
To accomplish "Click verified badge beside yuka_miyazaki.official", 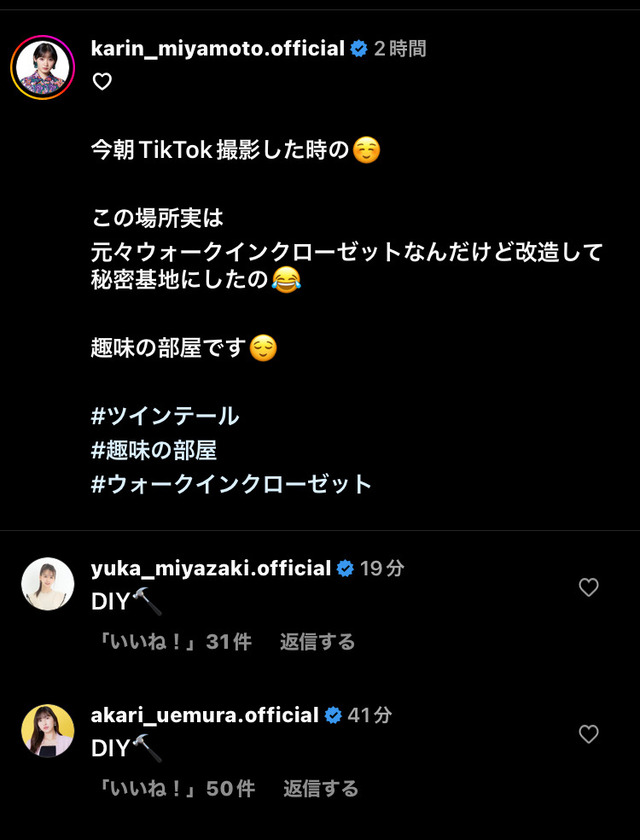I will (x=345, y=569).
